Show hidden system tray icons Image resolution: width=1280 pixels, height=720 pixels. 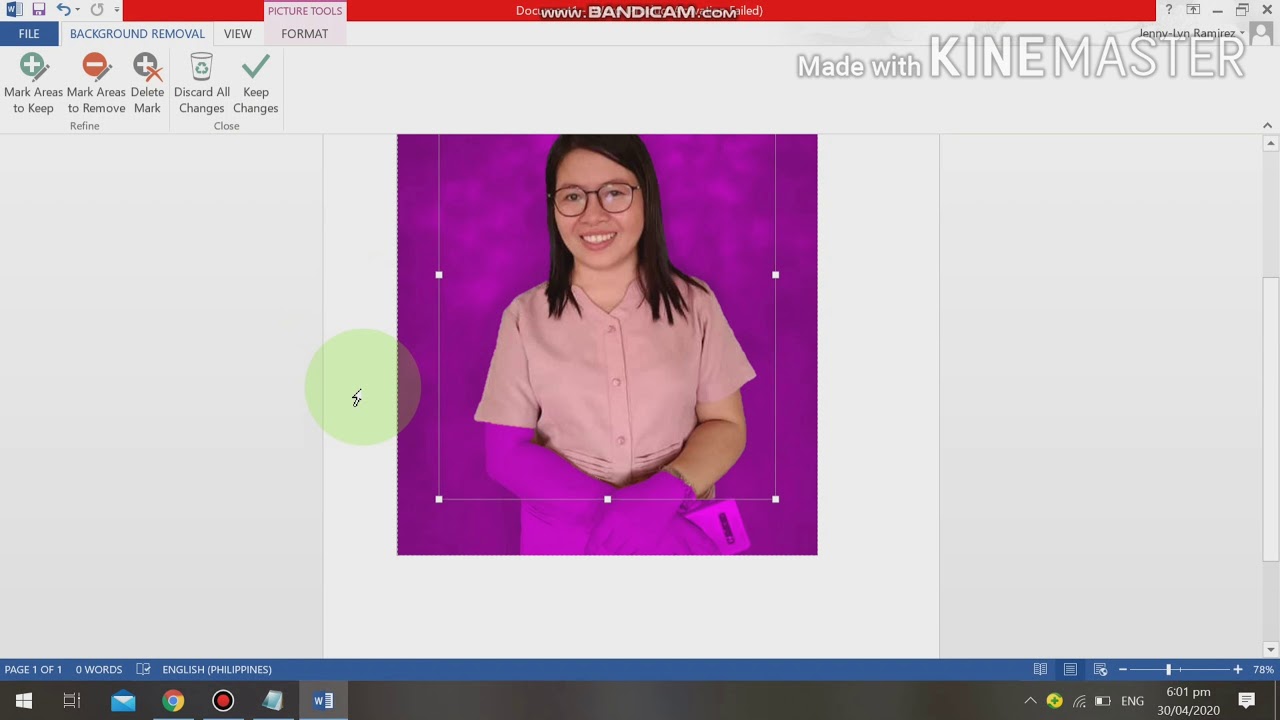1030,701
